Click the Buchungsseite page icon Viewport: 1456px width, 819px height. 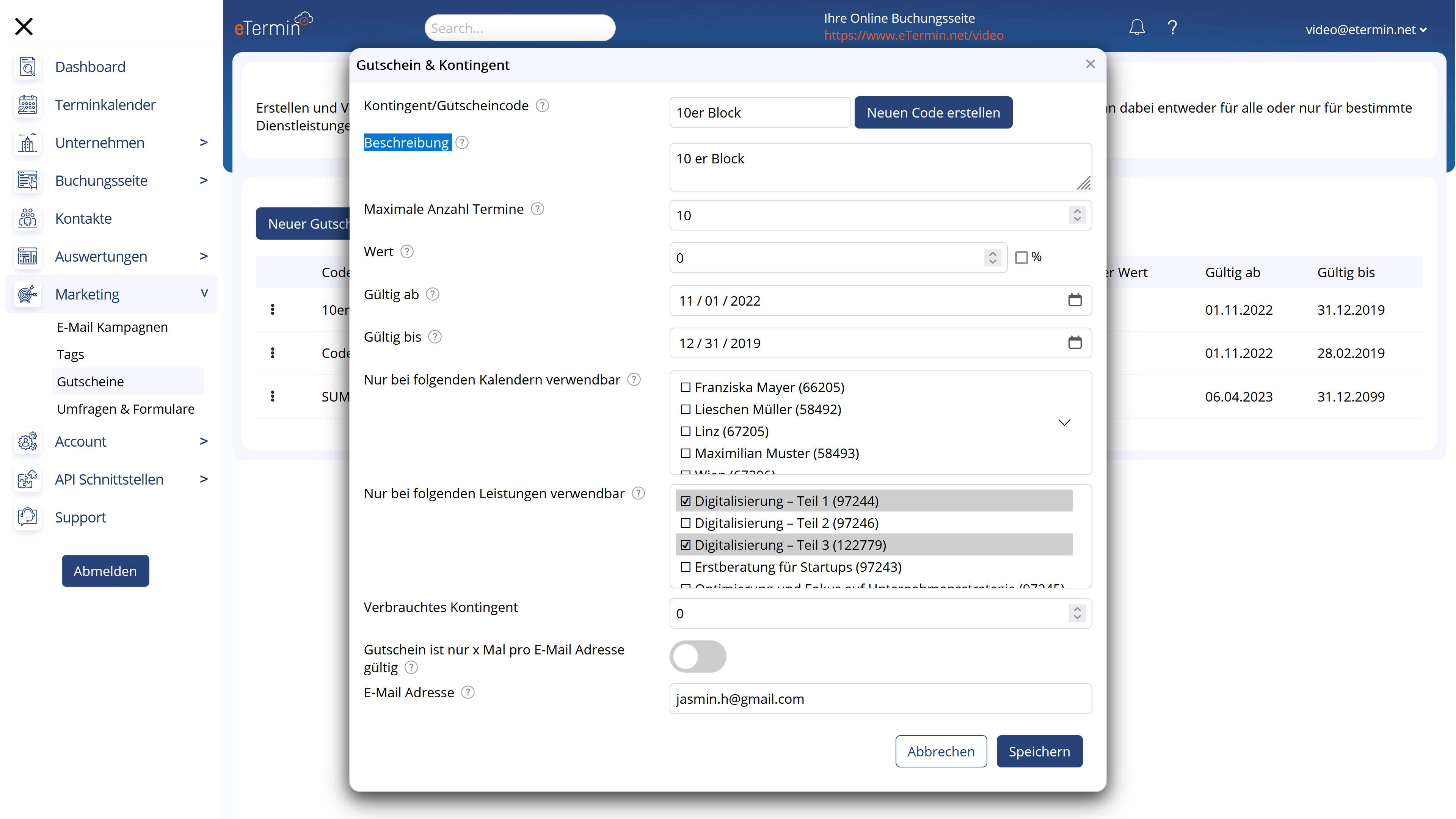28,180
